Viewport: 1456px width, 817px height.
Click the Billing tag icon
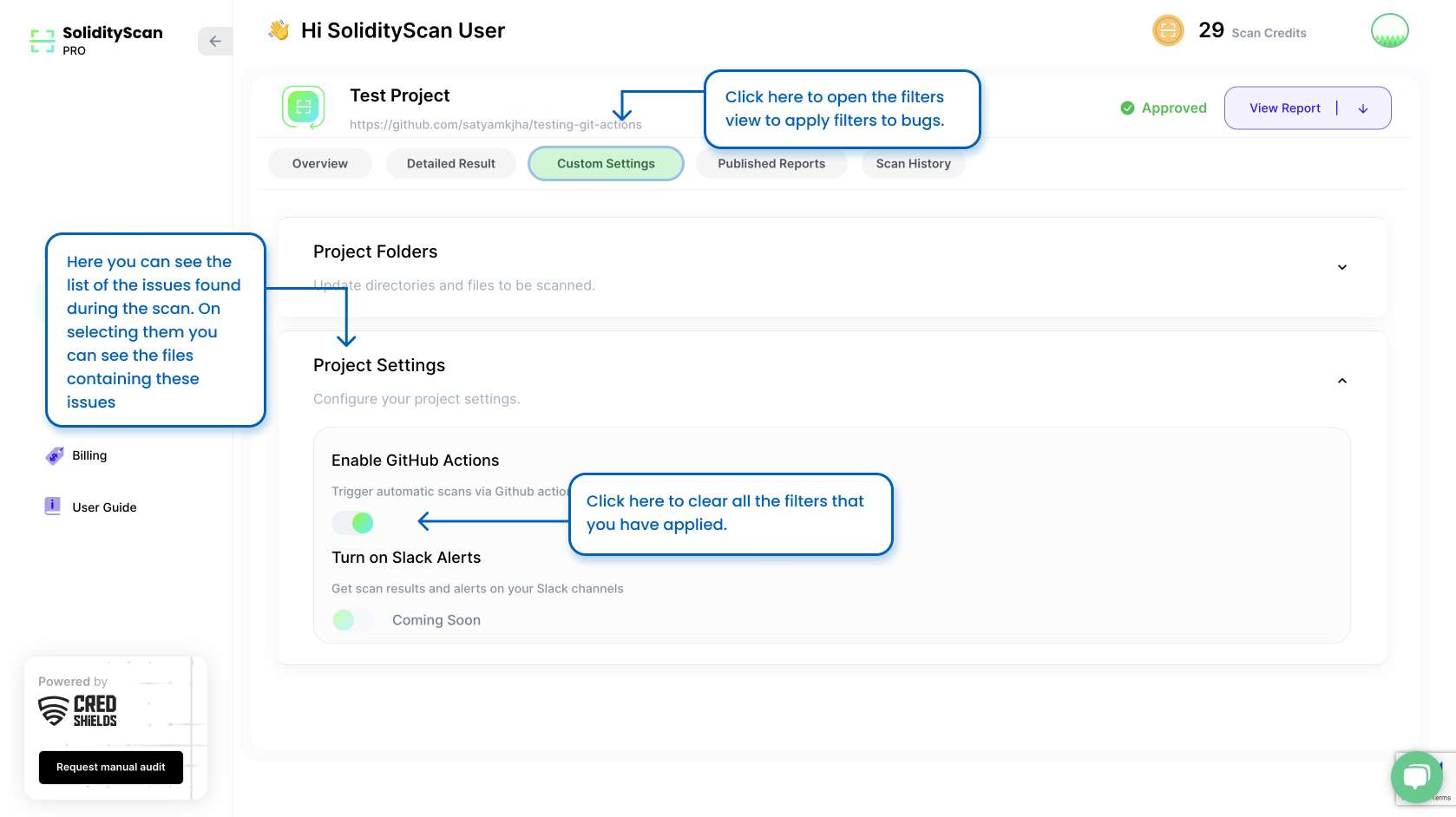point(55,455)
